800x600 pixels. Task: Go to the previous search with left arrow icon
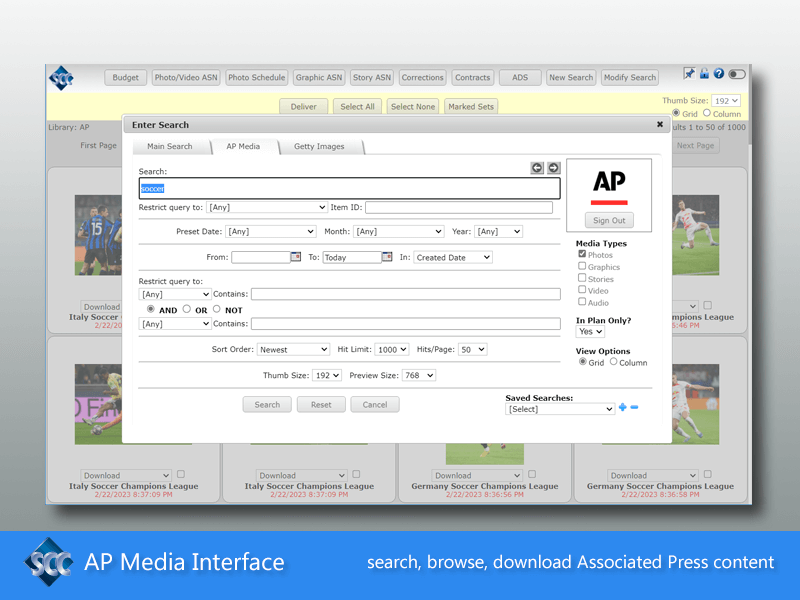point(537,167)
